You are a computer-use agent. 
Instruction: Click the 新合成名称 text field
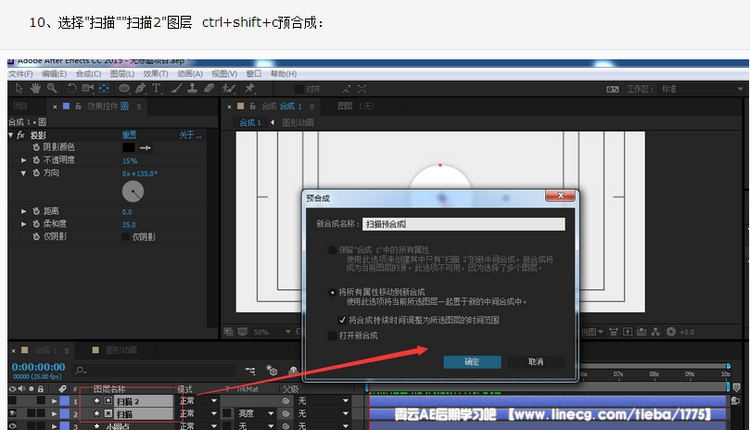pos(463,224)
